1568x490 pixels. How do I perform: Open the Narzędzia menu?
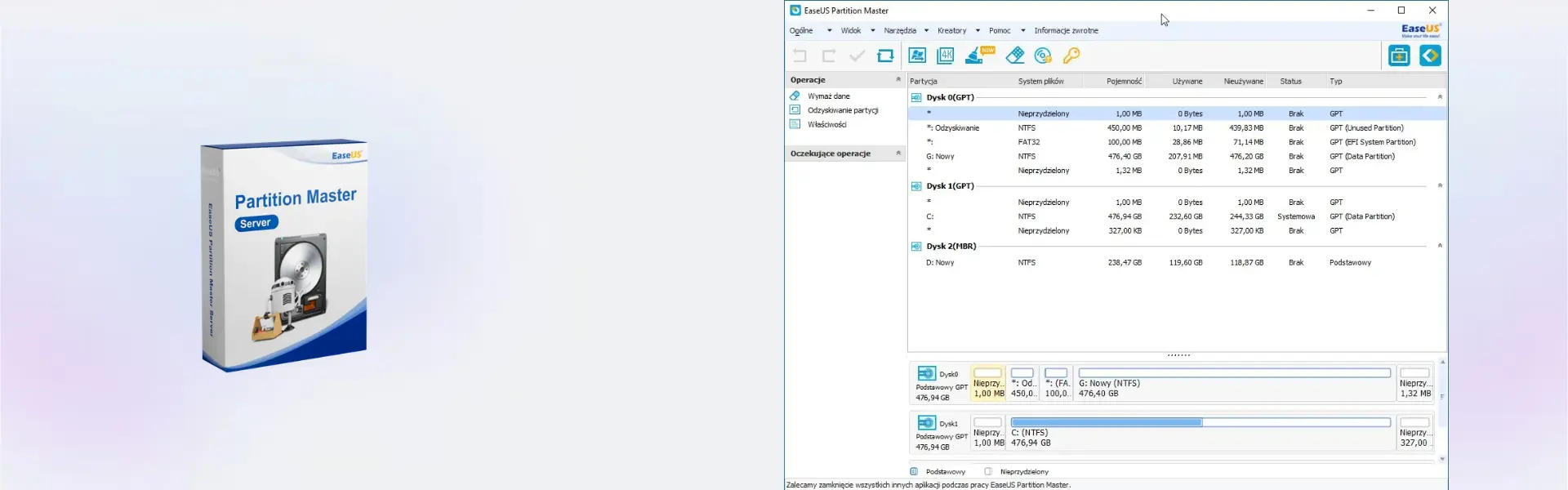click(900, 31)
